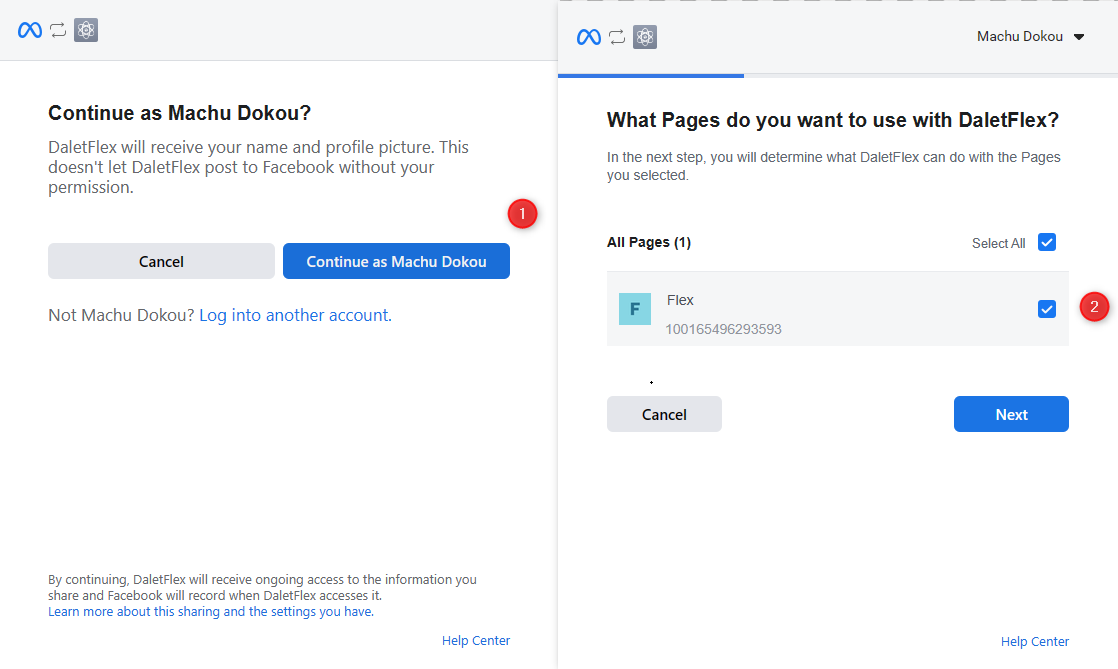
Task: Cancel the Page selection dialog
Action: (664, 414)
